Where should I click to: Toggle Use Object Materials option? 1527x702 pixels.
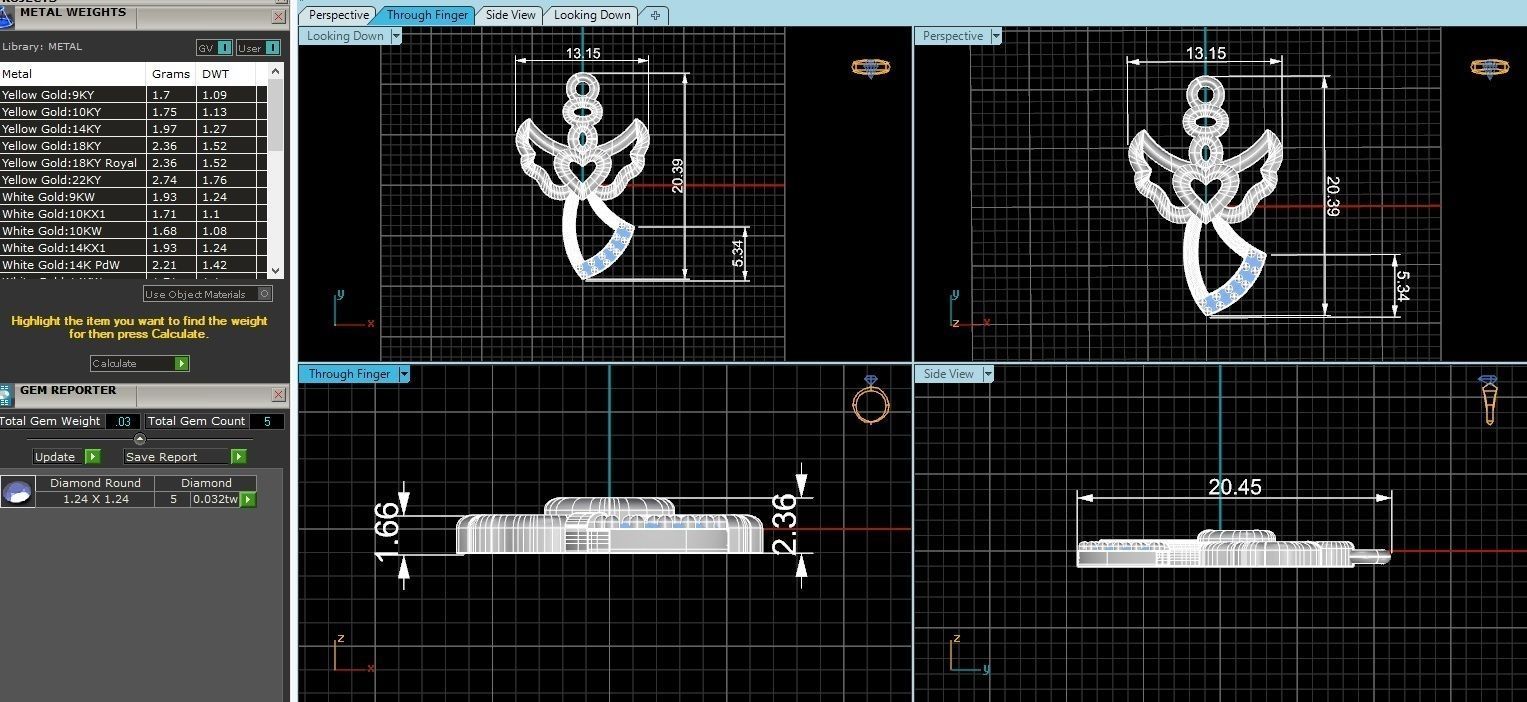207,294
